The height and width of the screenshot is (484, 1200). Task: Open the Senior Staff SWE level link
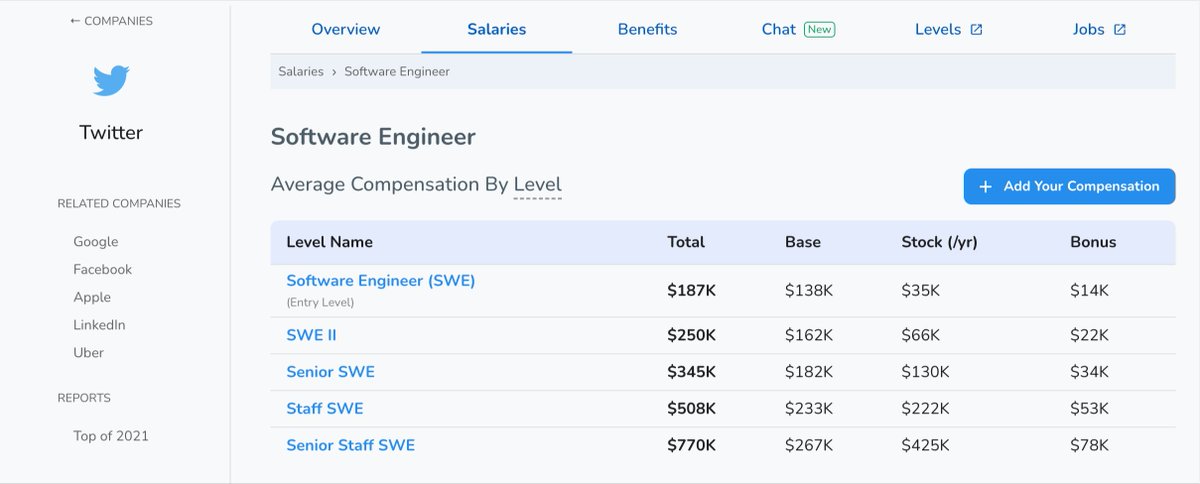tap(351, 445)
